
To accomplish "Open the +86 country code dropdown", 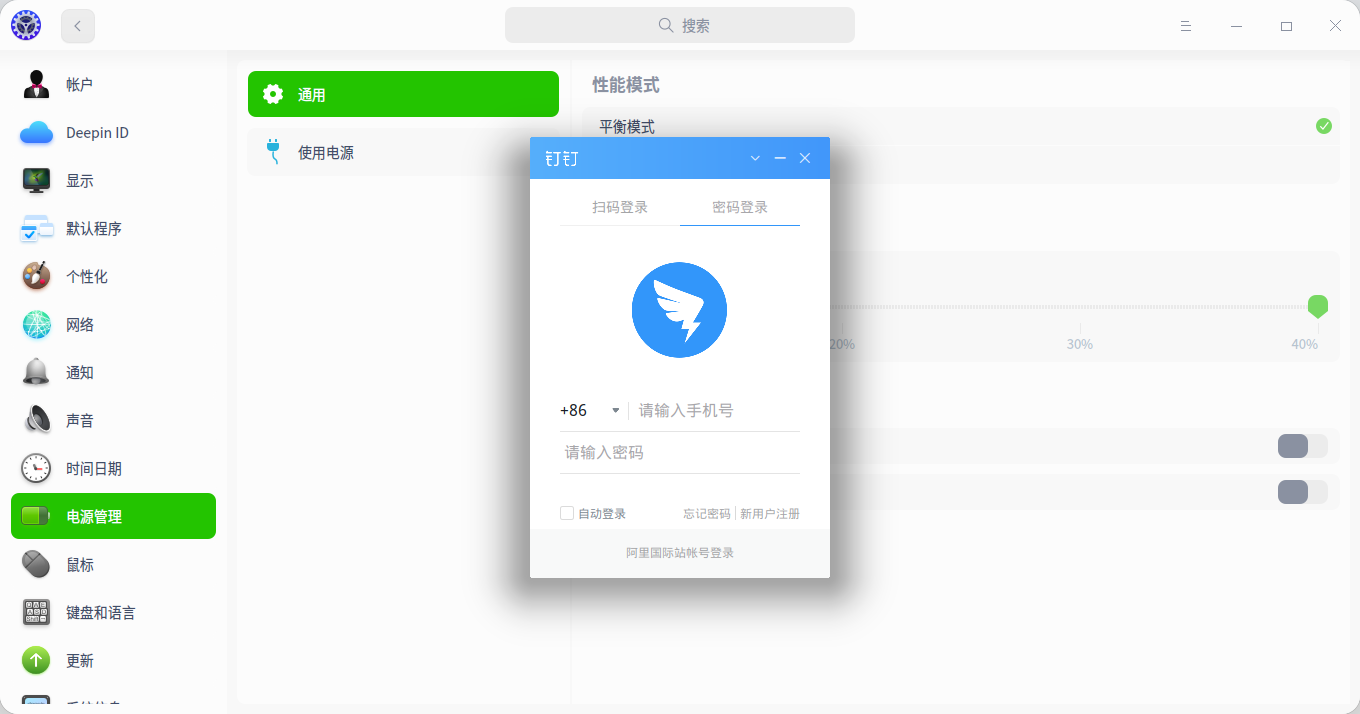I will click(x=590, y=411).
